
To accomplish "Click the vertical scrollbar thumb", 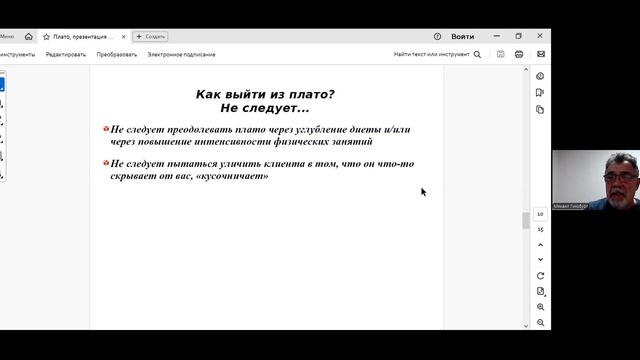I will [526, 220].
